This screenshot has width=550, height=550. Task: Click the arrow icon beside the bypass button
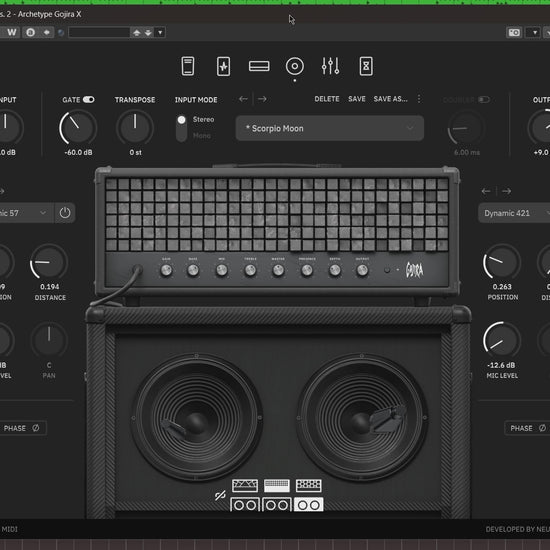(x=47, y=32)
